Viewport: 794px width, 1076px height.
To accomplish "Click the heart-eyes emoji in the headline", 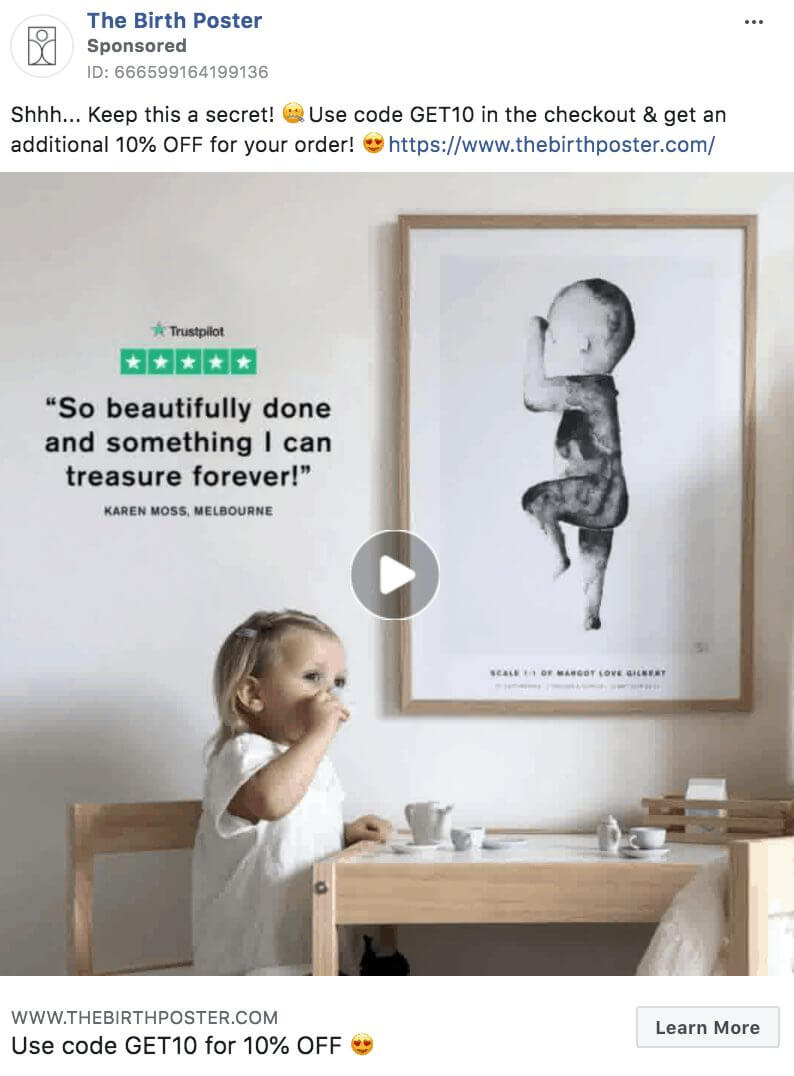I will [363, 1045].
